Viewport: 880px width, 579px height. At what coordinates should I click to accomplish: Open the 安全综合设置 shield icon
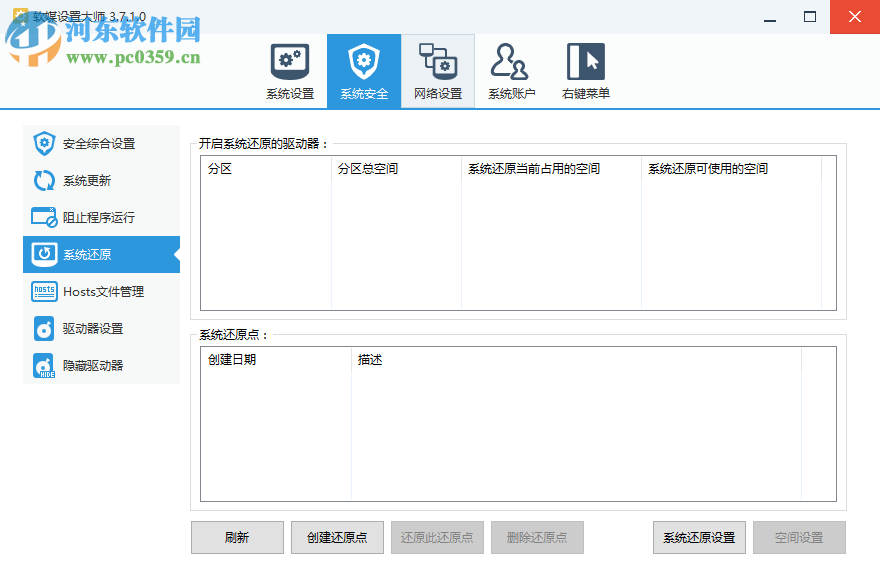pos(42,143)
